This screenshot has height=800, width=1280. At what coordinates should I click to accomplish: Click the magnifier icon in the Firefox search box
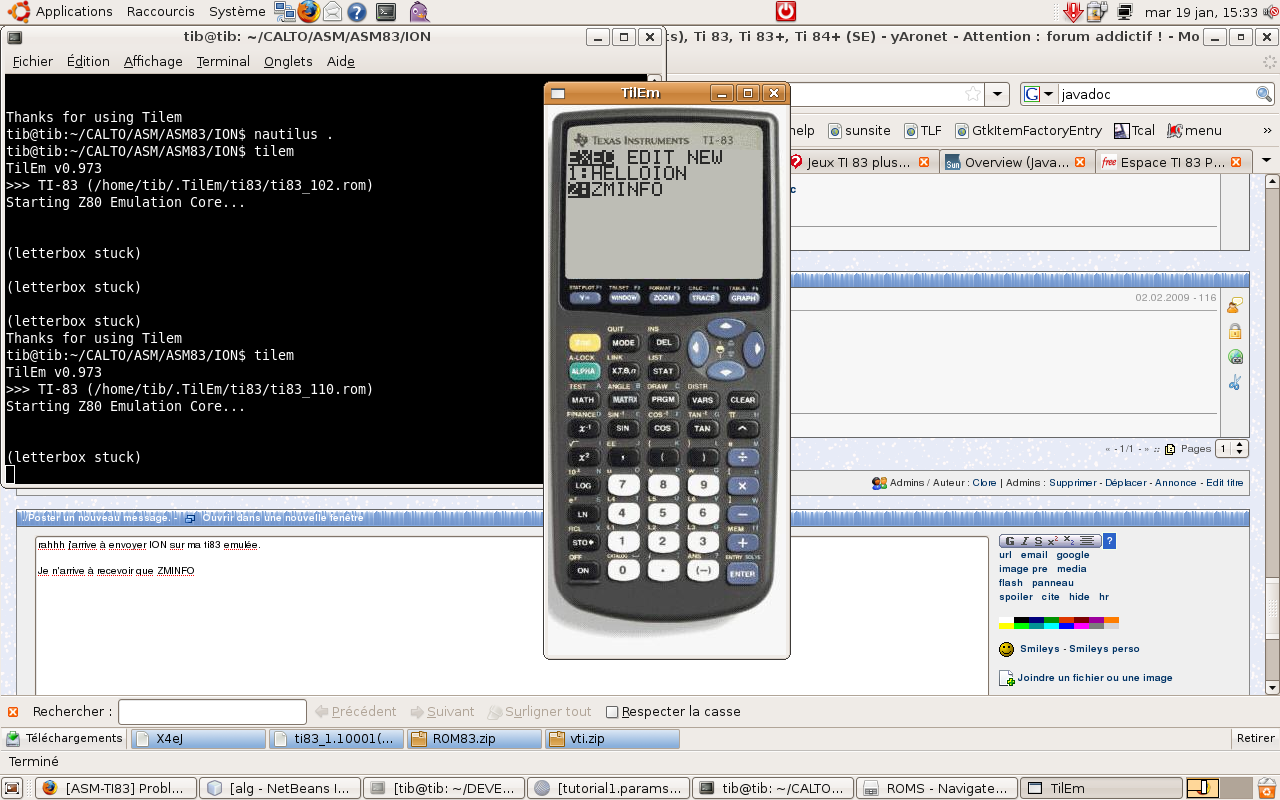[1264, 94]
